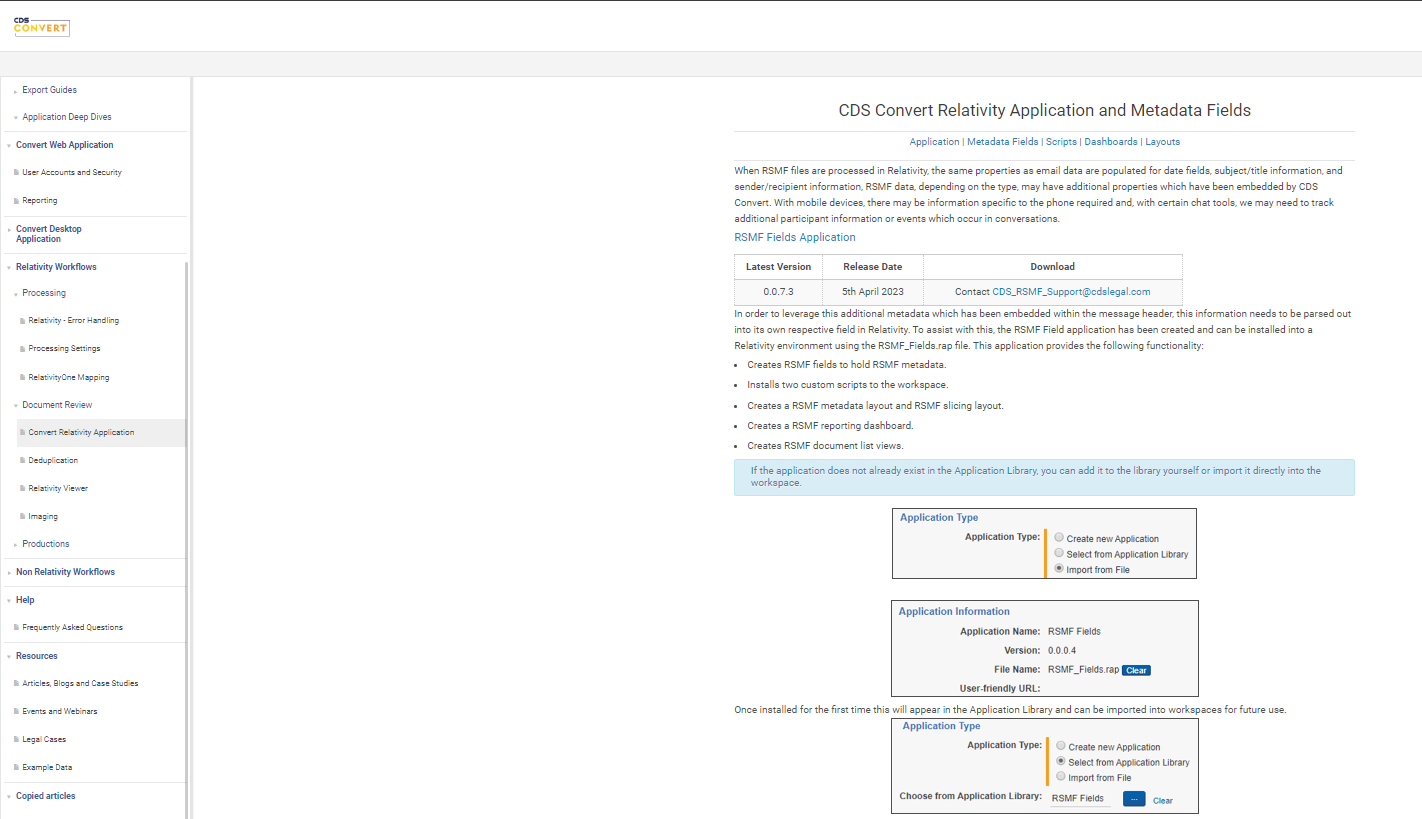Click the "Release Date" table header
The width and height of the screenshot is (1422, 819).
tap(873, 267)
